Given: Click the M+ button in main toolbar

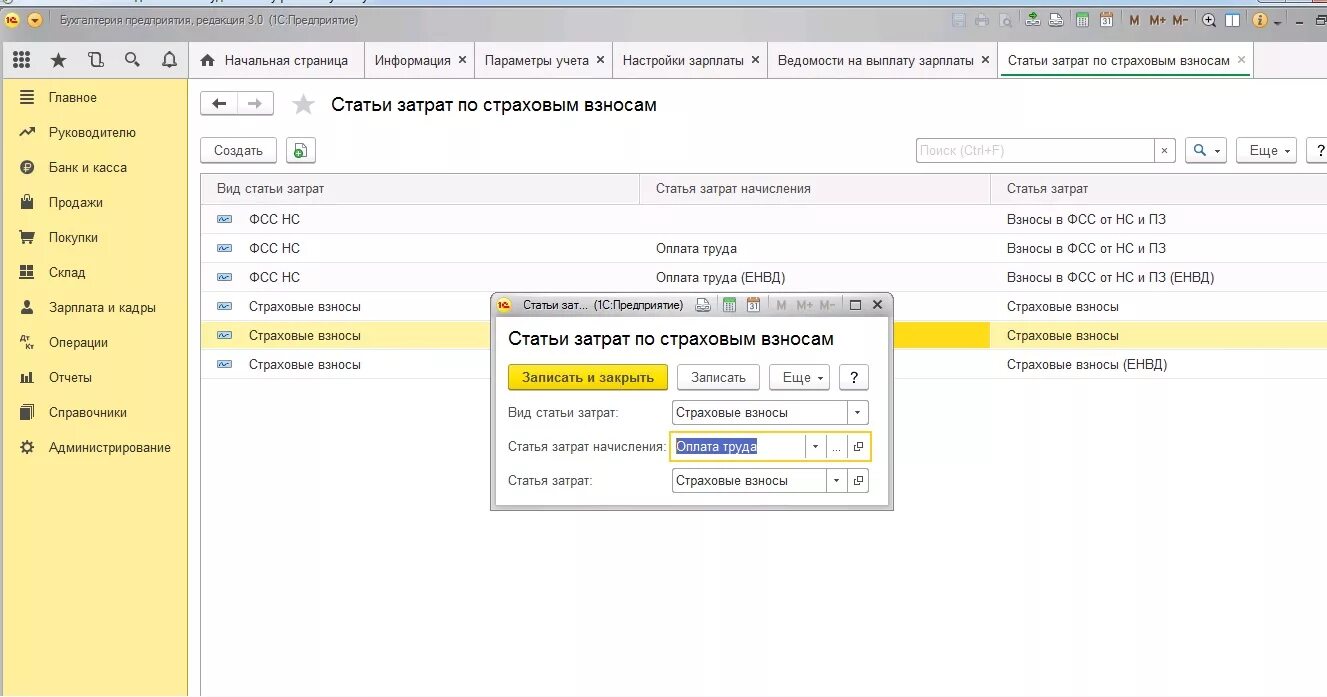Looking at the screenshot, I should tap(1158, 20).
